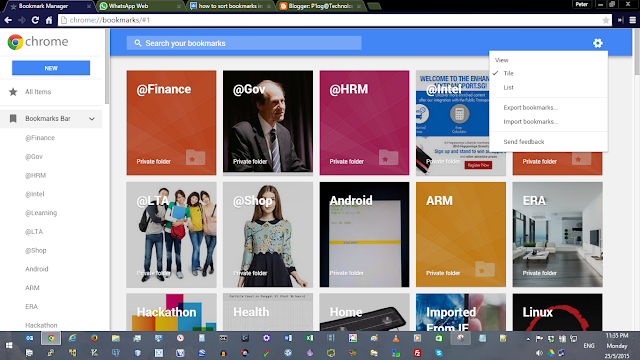This screenshot has width=640, height=360.
Task: Open File Explorer from the taskbar
Action: point(116,338)
